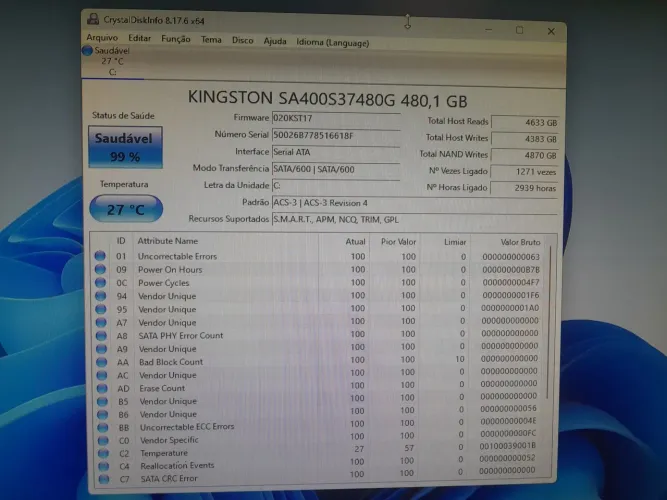
Task: Click the Atual column header
Action: [x=355, y=242]
